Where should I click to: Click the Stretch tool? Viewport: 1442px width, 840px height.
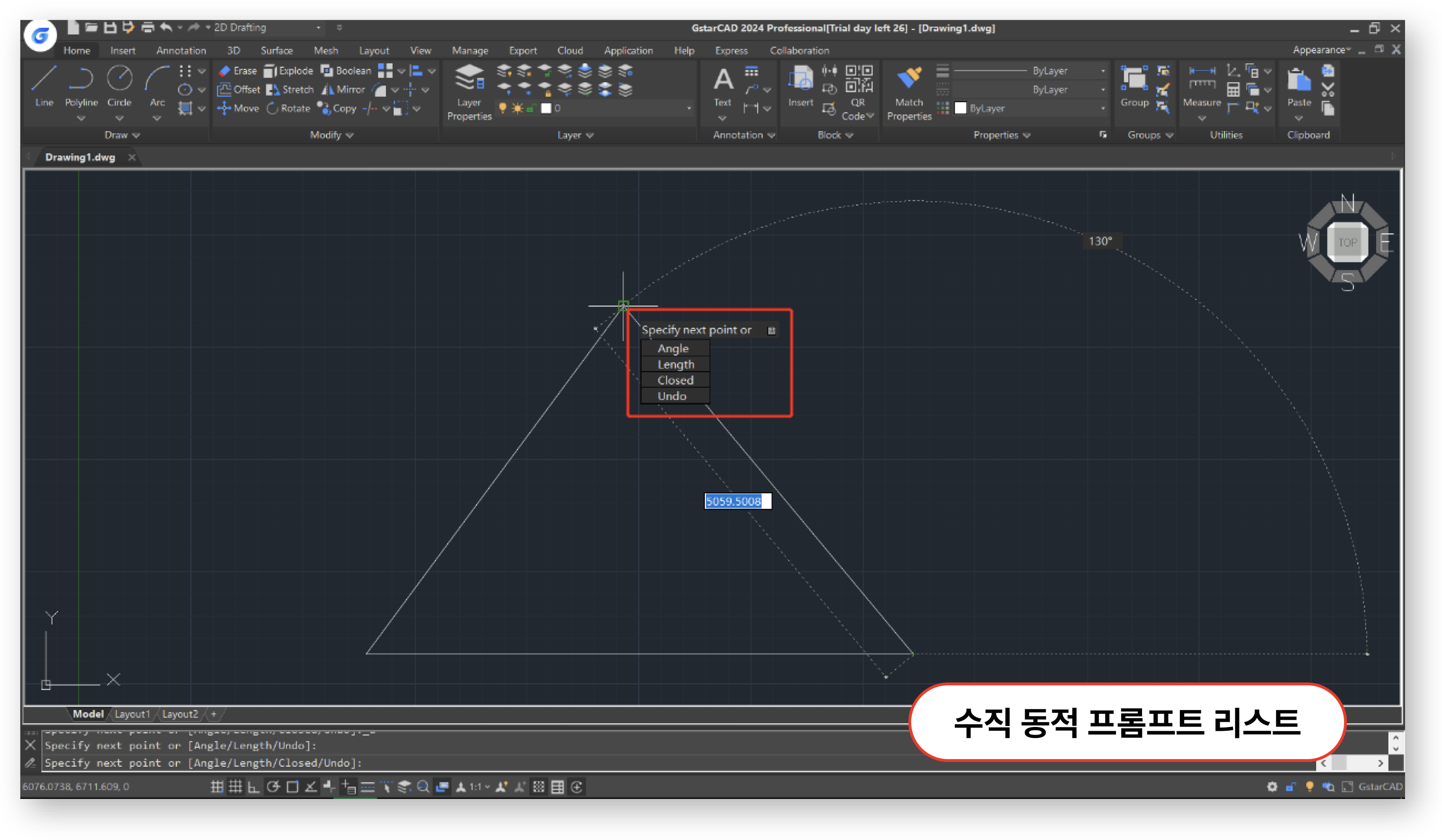point(290,89)
